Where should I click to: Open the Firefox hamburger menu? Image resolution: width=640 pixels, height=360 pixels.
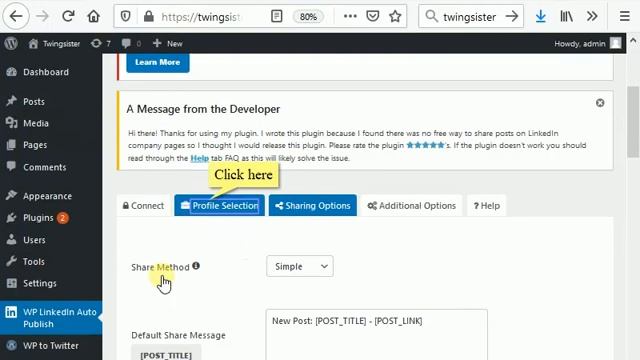[x=624, y=16]
